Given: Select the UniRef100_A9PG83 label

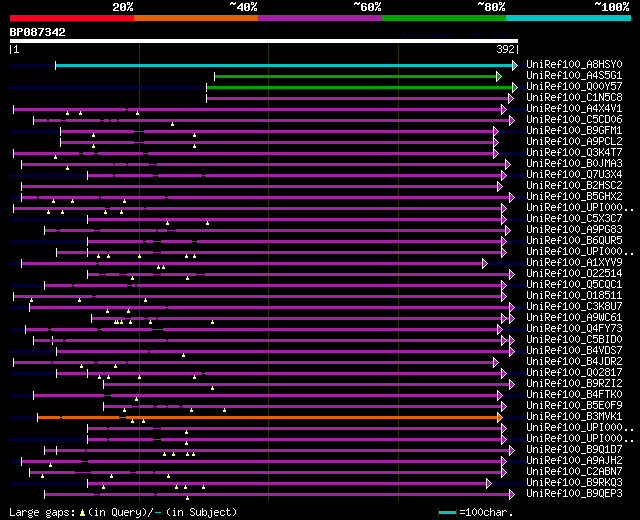Looking at the screenshot, I should click(574, 230).
